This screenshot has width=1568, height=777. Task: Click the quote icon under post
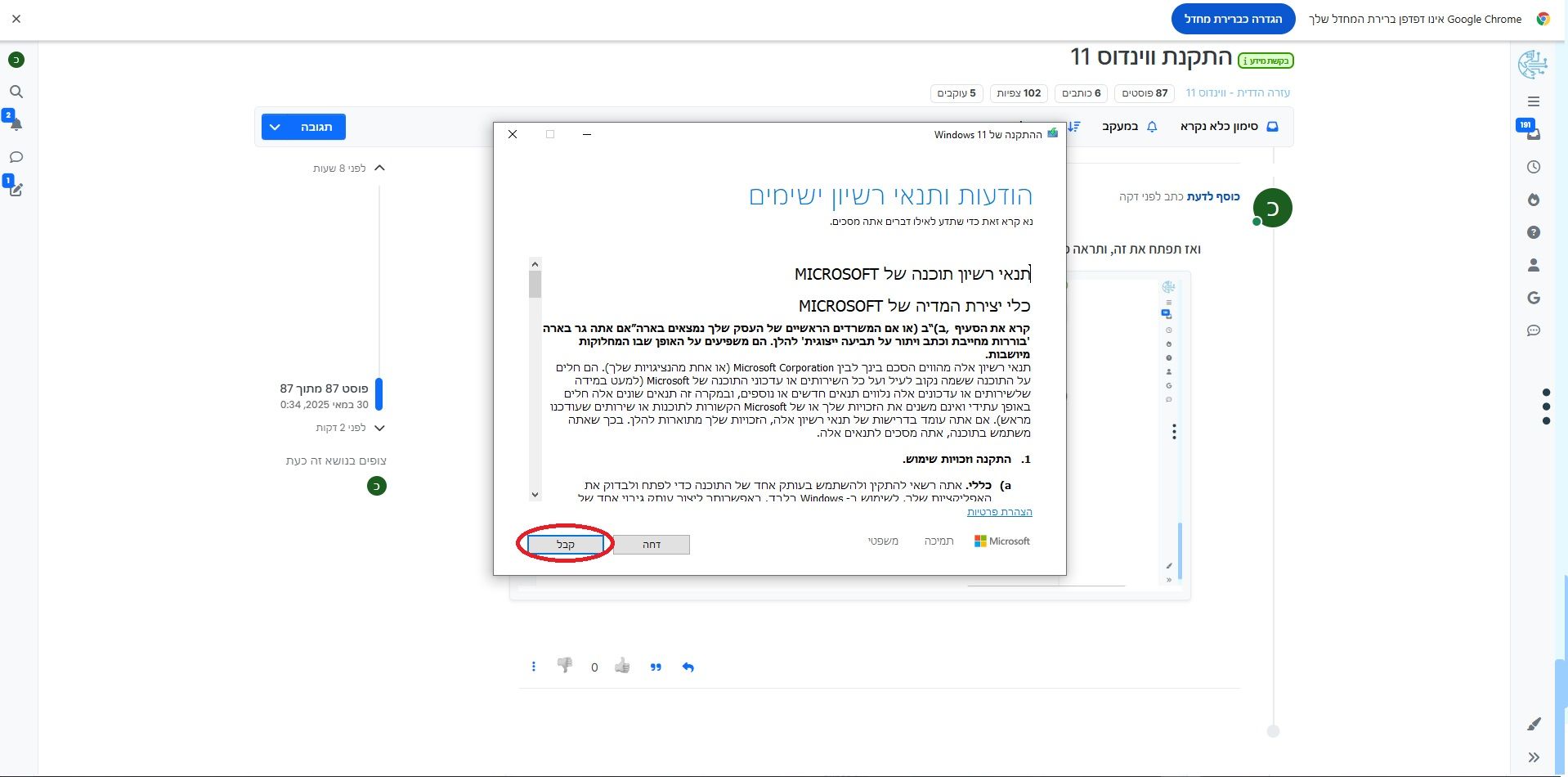(x=656, y=667)
